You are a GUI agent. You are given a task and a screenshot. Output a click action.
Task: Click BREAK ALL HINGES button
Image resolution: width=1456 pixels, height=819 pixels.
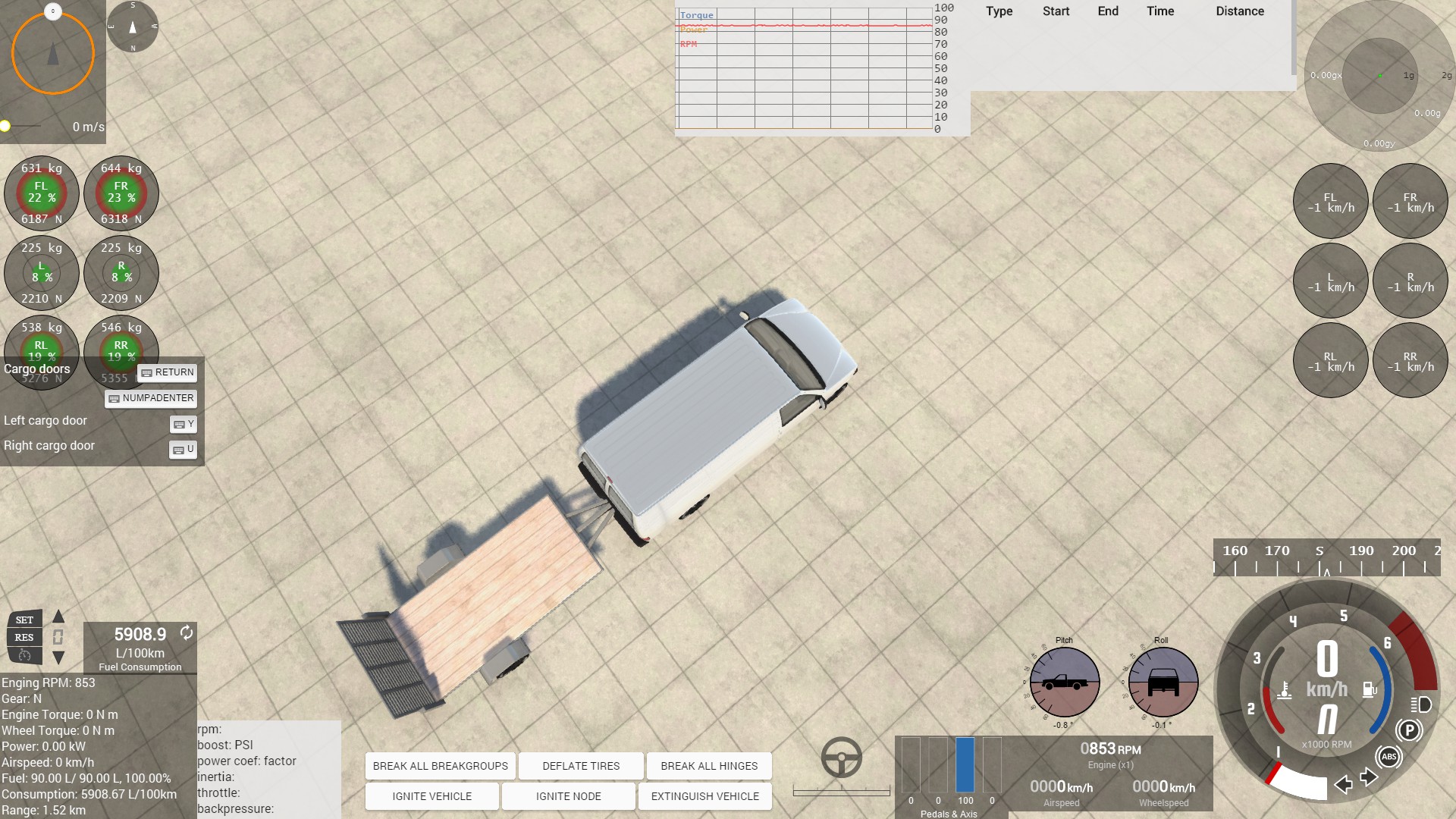point(709,766)
